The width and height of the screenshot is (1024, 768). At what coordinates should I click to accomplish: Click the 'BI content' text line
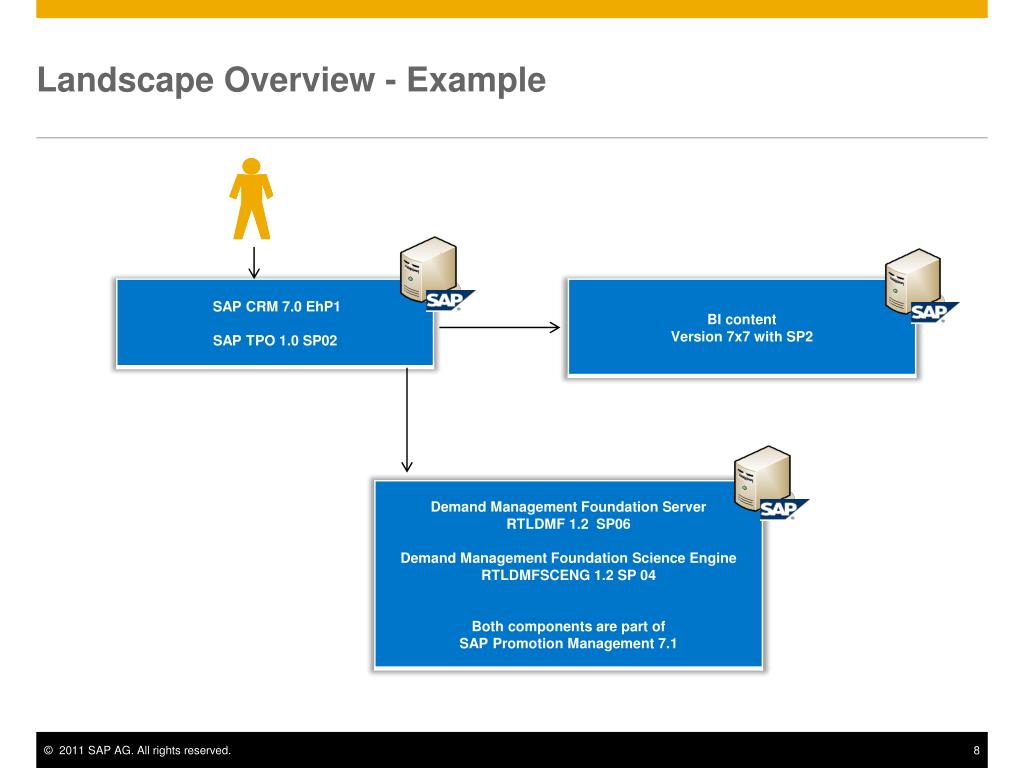click(x=741, y=319)
